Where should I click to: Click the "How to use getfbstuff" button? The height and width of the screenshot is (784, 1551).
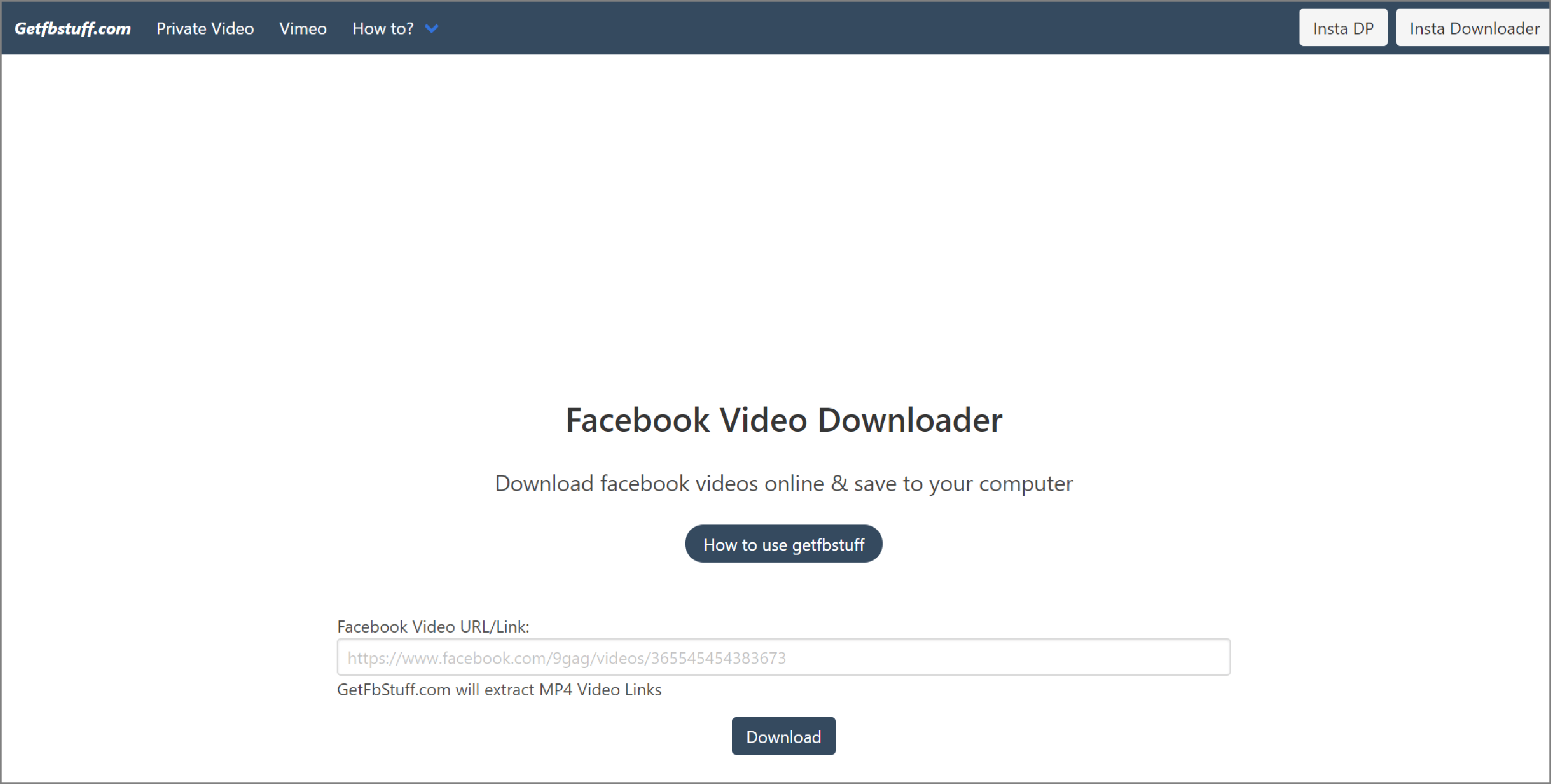[x=784, y=544]
